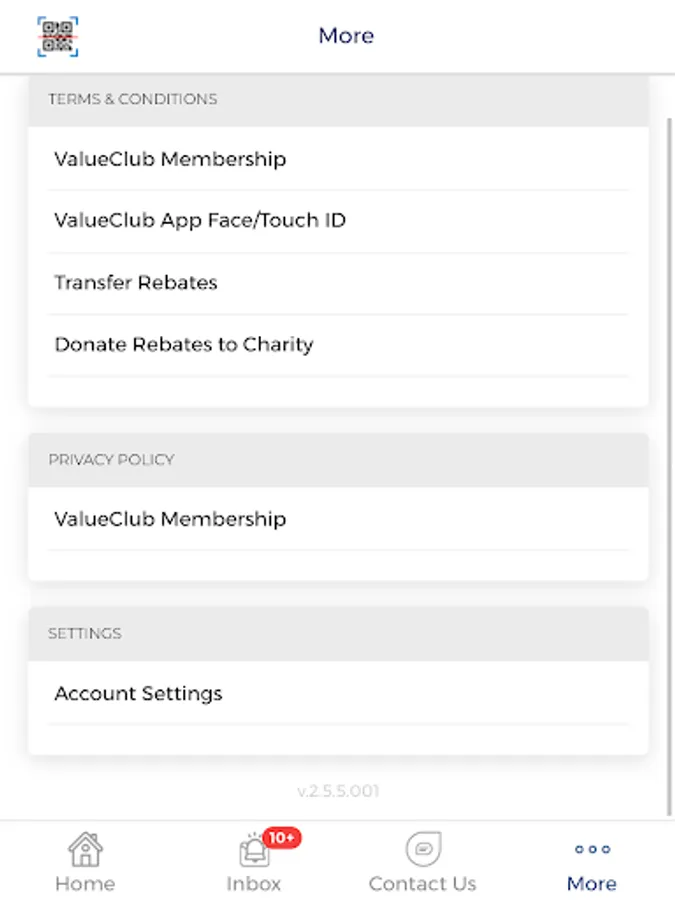Viewport: 675px width, 900px height.
Task: Switch to the Inbox tab label
Action: coord(254,884)
